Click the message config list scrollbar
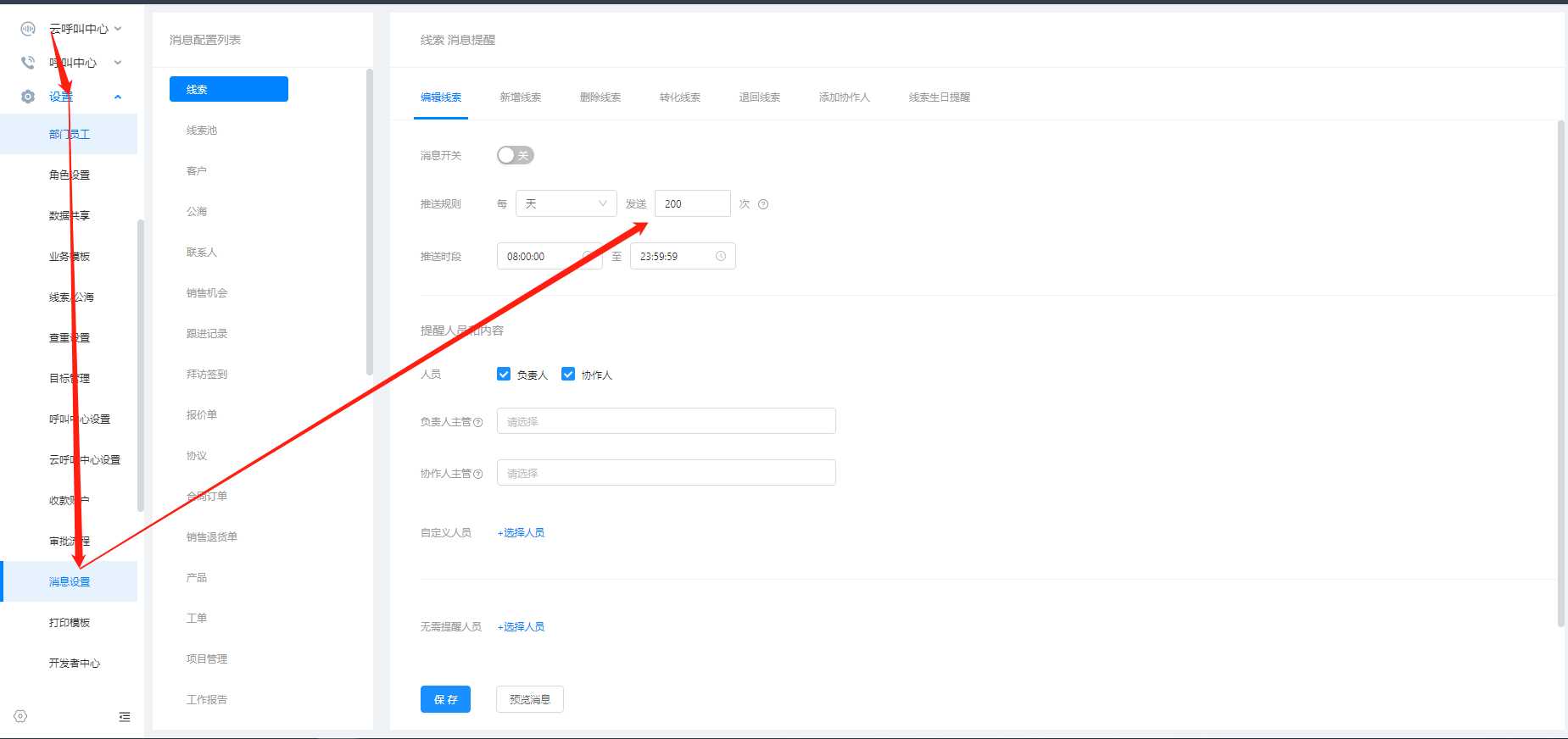This screenshot has height=739, width=1568. point(370,222)
